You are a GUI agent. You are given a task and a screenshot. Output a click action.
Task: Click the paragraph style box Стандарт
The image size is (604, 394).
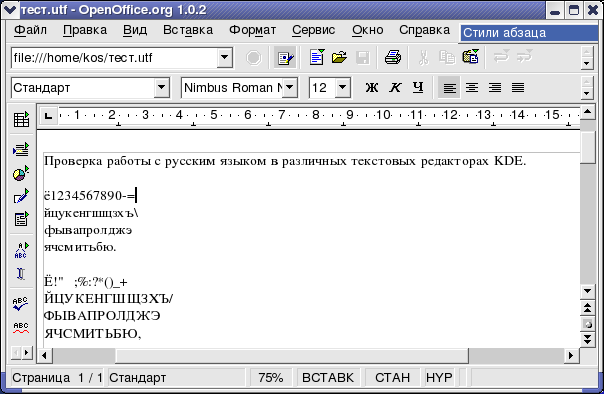tap(83, 88)
